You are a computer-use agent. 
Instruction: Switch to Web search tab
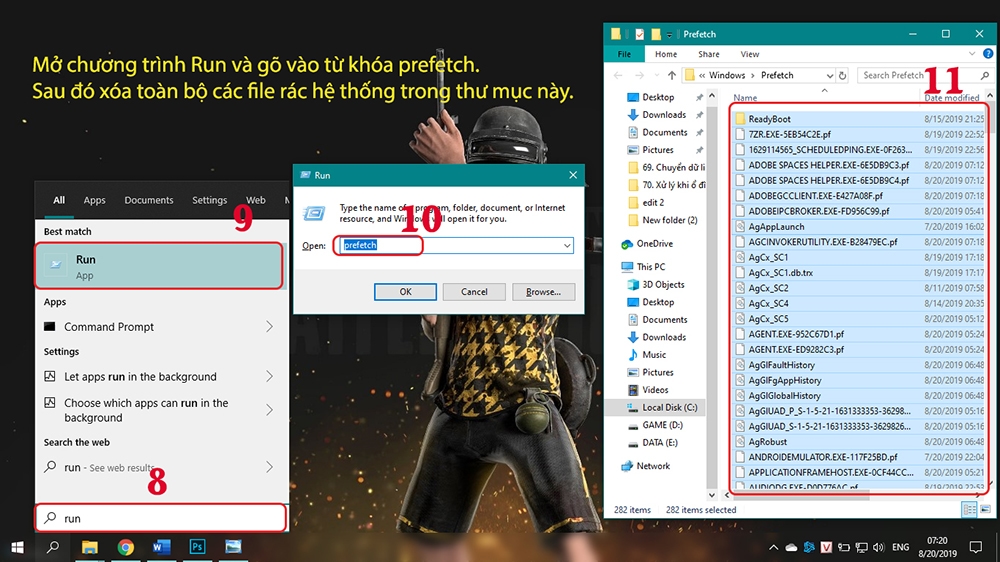256,200
